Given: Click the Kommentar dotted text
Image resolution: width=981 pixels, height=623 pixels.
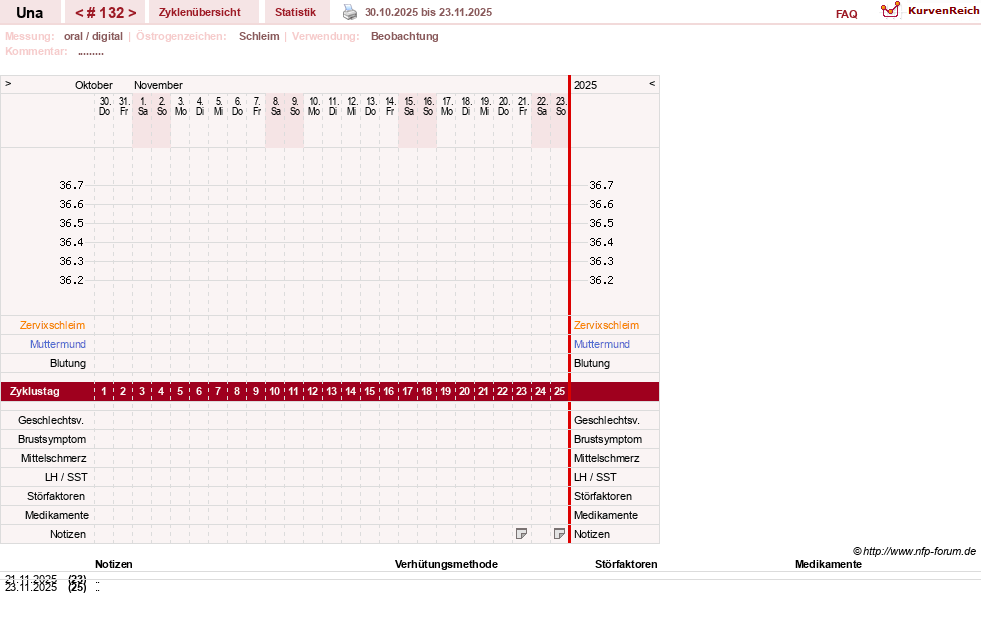Looking at the screenshot, I should [x=91, y=52].
